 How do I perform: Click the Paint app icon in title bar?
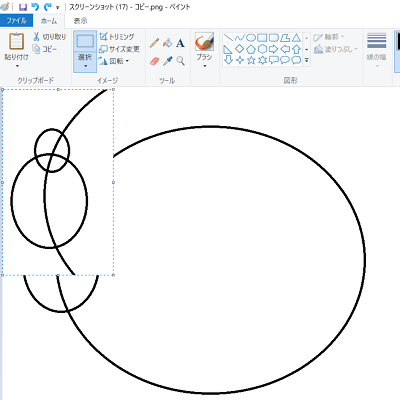point(4,7)
